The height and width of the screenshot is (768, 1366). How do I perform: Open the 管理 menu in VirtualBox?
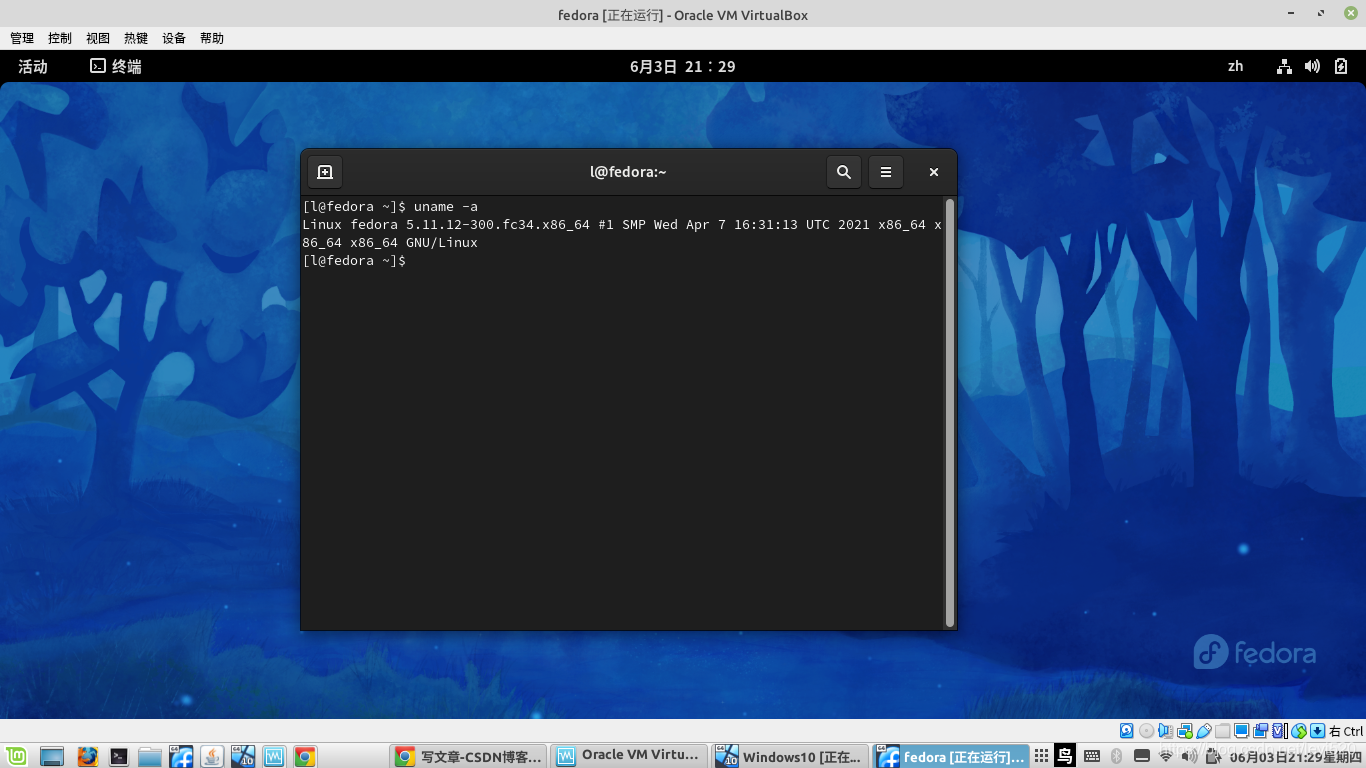pos(22,38)
